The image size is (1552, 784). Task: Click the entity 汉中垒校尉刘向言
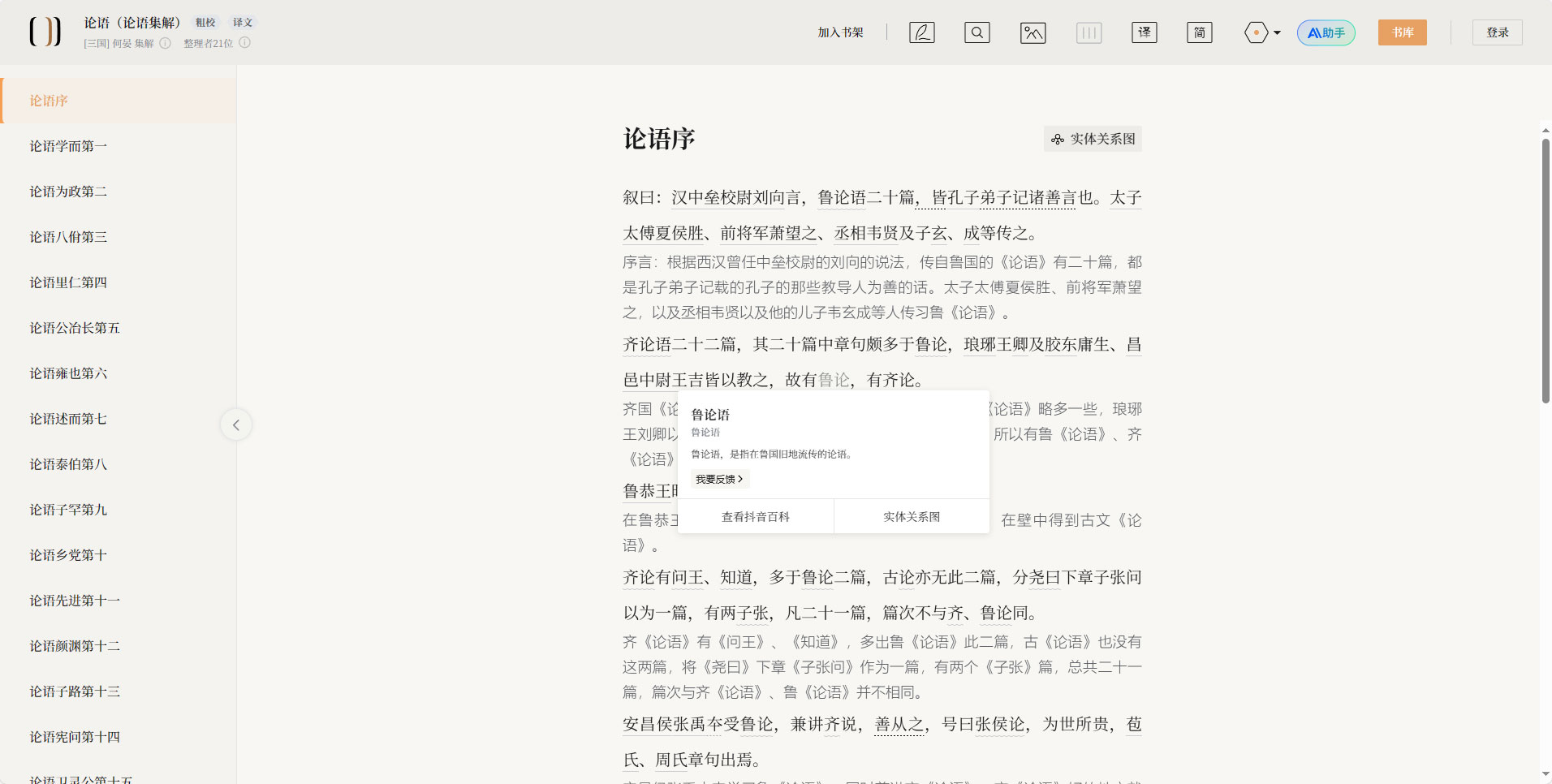[736, 197]
